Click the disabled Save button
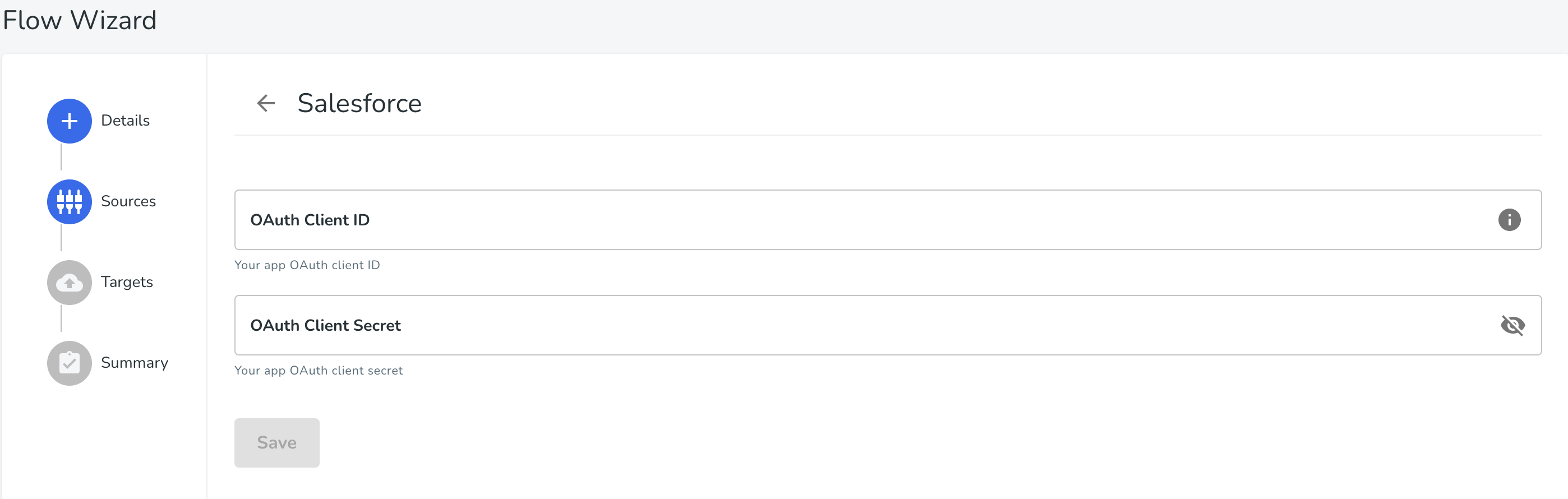This screenshot has width=1568, height=499. click(277, 442)
